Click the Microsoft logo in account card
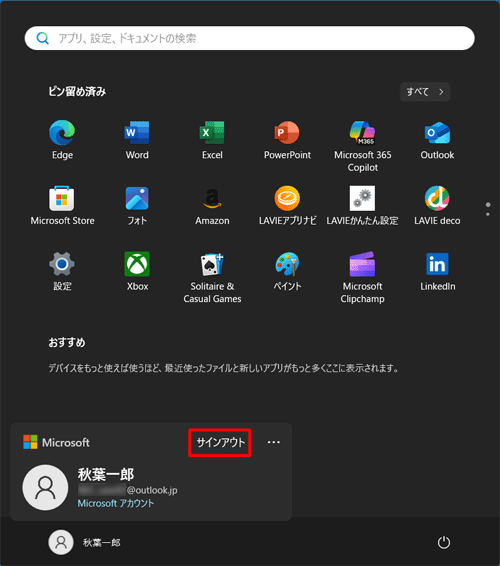The width and height of the screenshot is (500, 566). [30, 442]
